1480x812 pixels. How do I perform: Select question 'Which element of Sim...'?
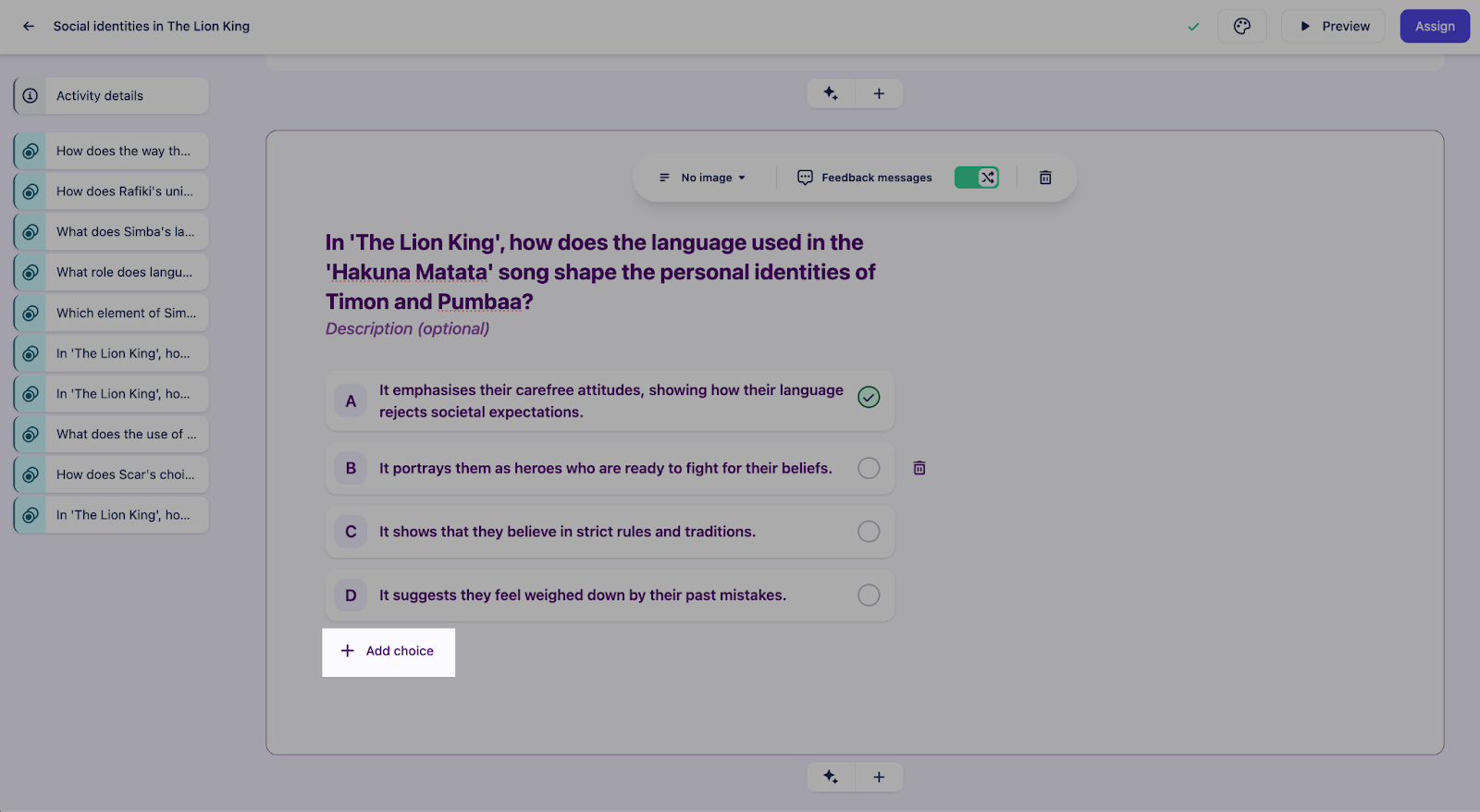click(111, 313)
